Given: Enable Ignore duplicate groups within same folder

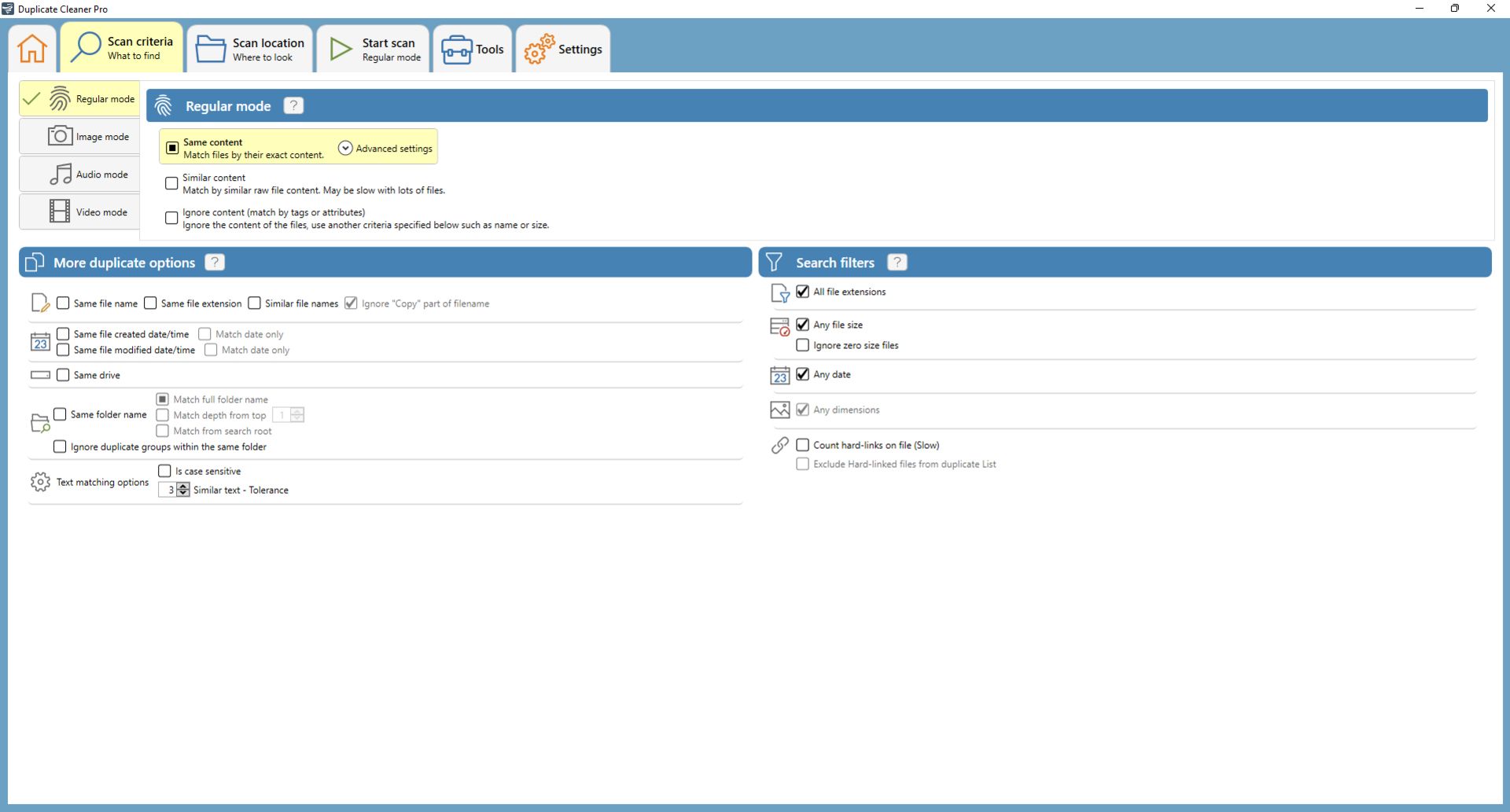Looking at the screenshot, I should (x=60, y=446).
